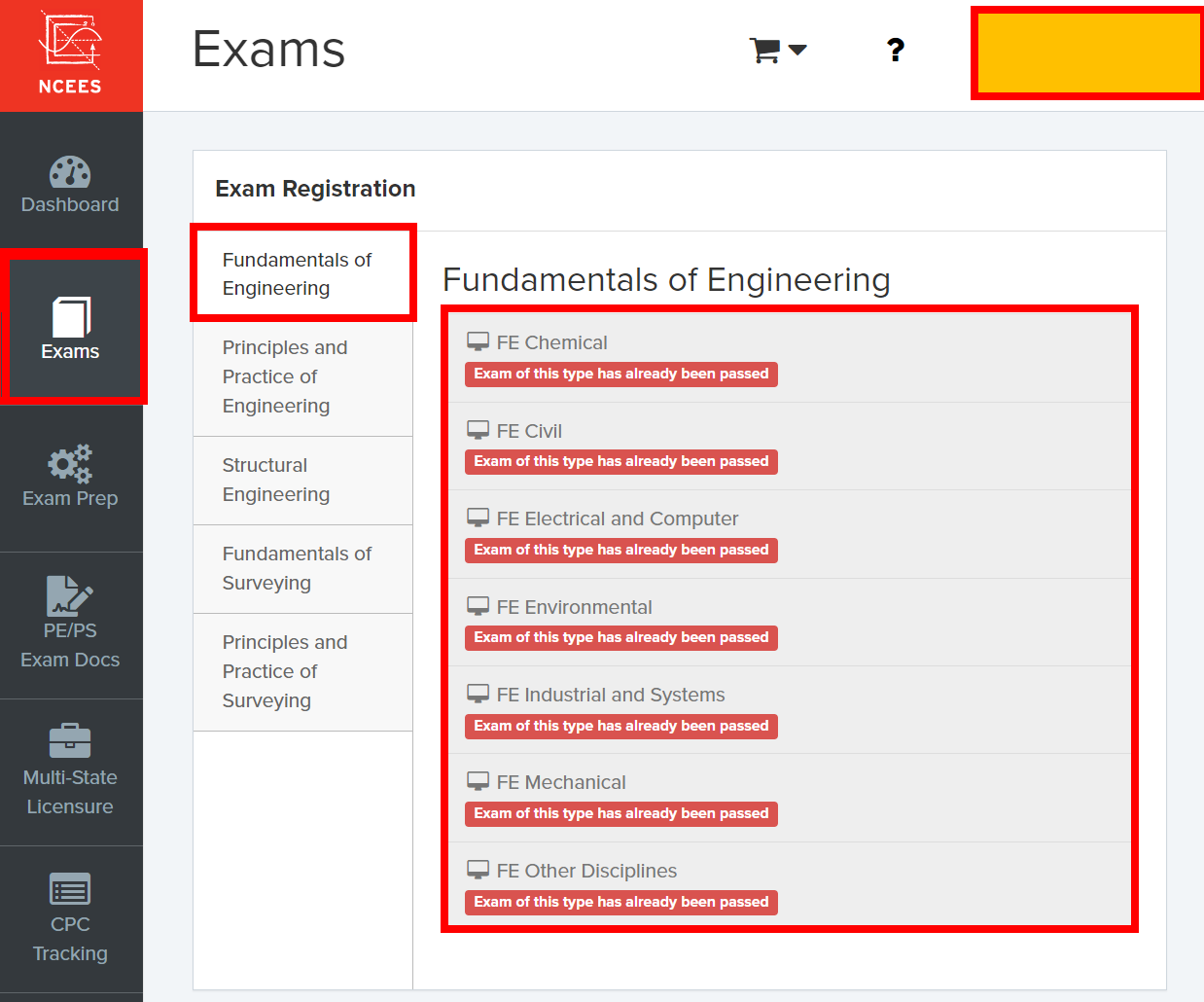
Task: Click the passed badge under FE Environmental
Action: tap(621, 637)
